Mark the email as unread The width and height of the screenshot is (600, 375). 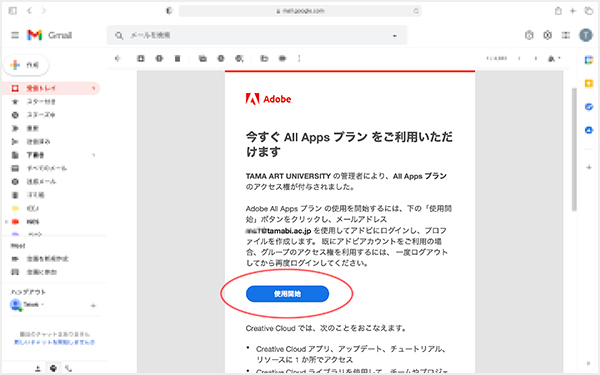(202, 59)
